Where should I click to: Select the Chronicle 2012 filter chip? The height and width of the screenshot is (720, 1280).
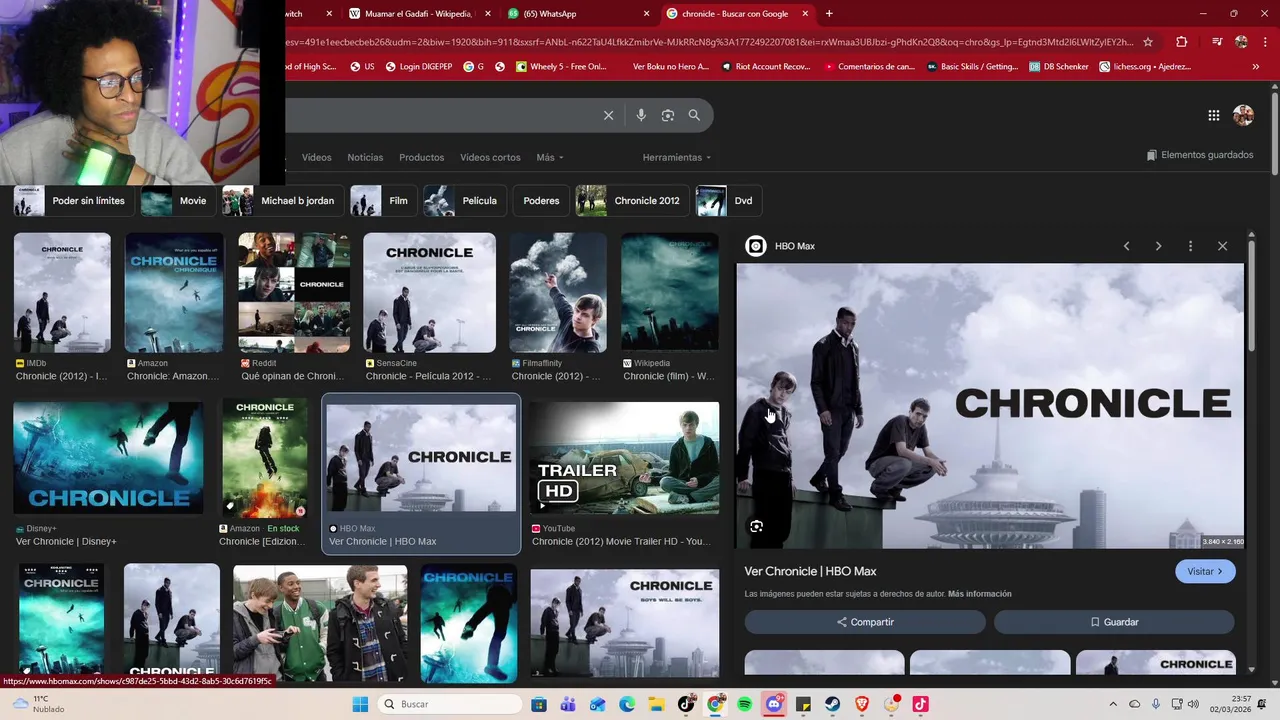tap(632, 201)
